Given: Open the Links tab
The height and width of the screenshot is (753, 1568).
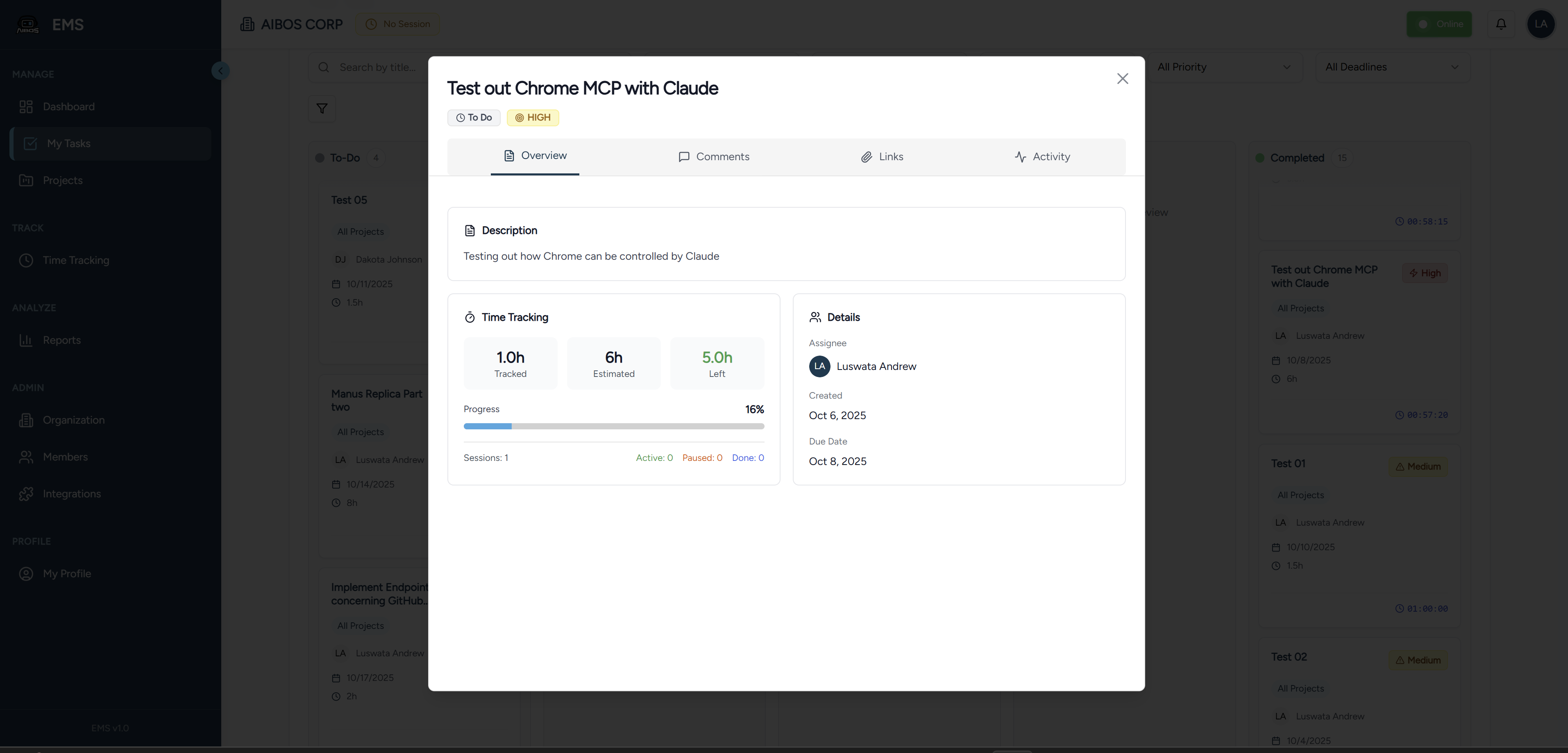Looking at the screenshot, I should click(x=882, y=156).
